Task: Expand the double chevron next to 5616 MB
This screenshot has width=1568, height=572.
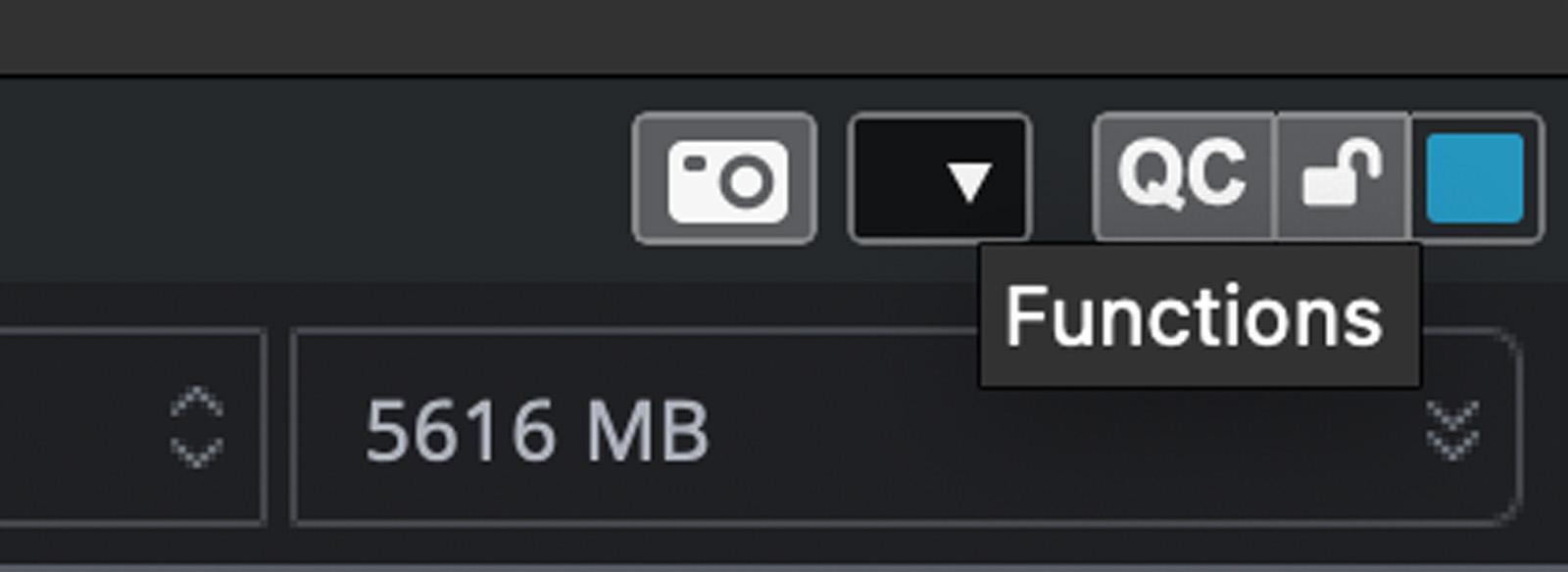Action: 1452,429
